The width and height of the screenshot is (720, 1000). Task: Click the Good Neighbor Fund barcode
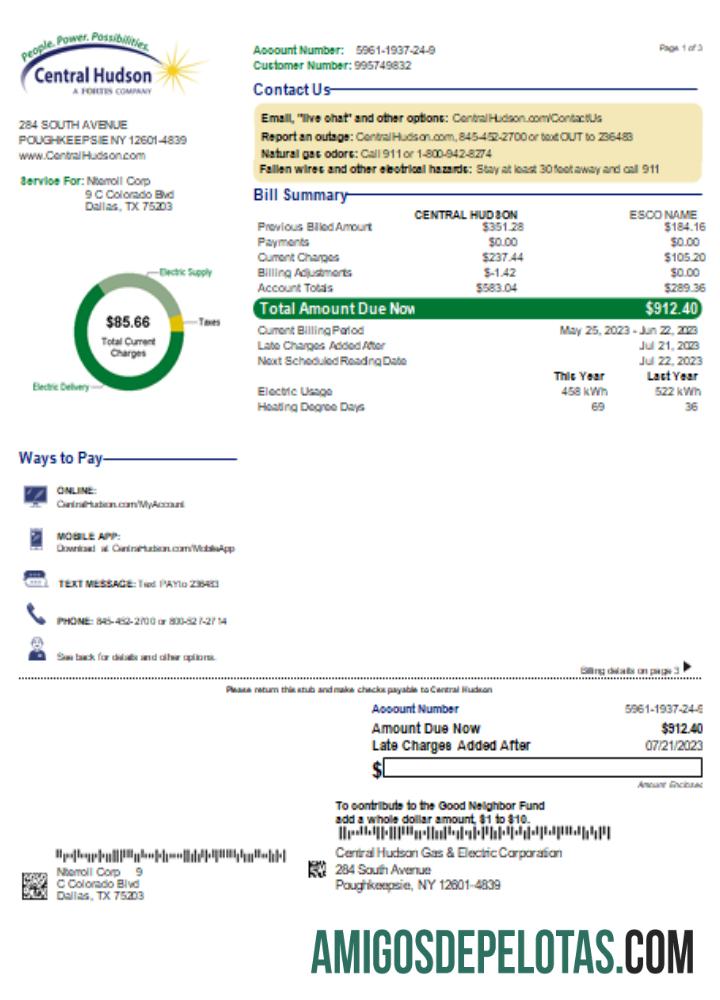pos(474,833)
